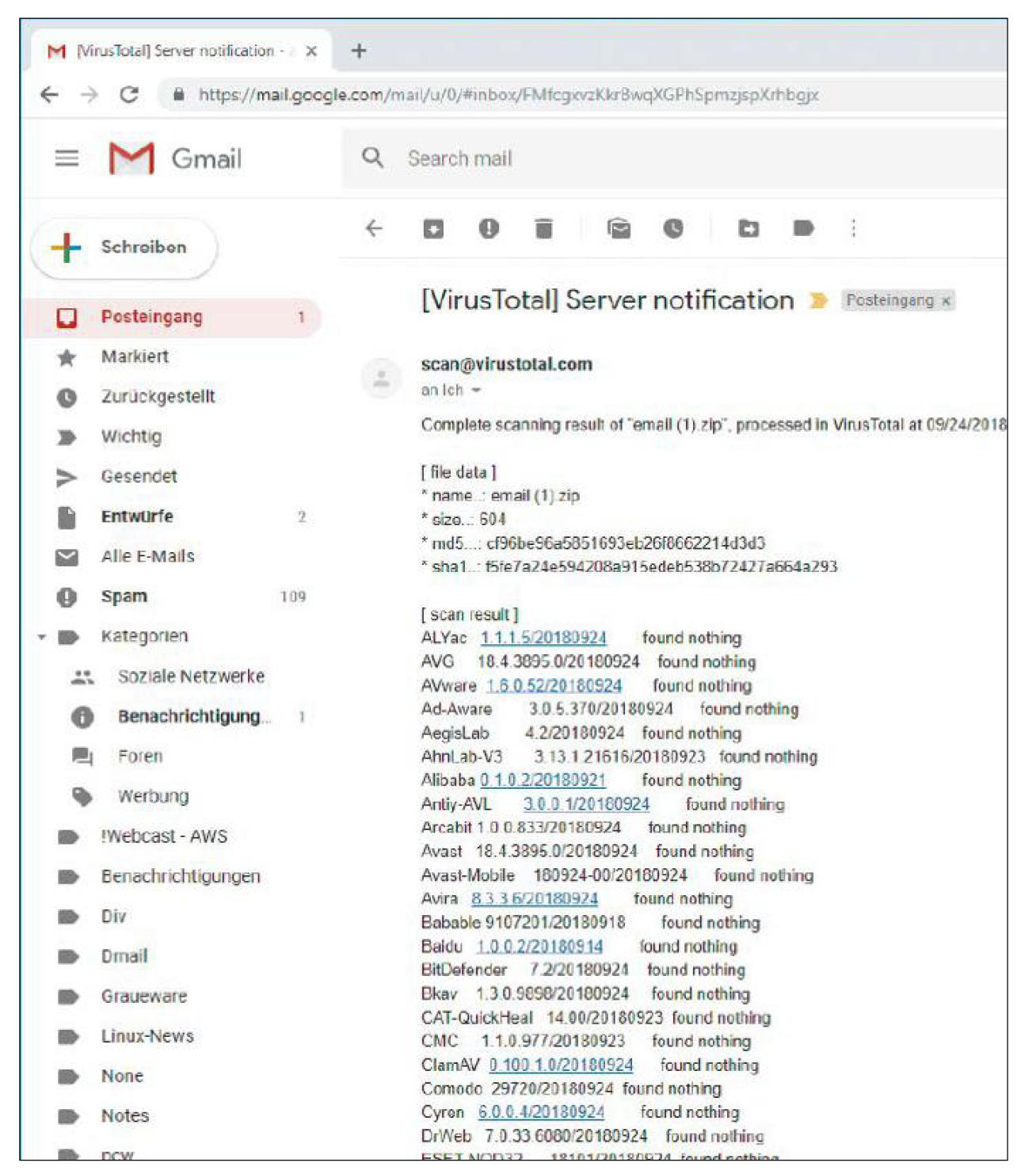
Task: Open ALYac link 1.1.1.5/20180924
Action: coord(543,638)
